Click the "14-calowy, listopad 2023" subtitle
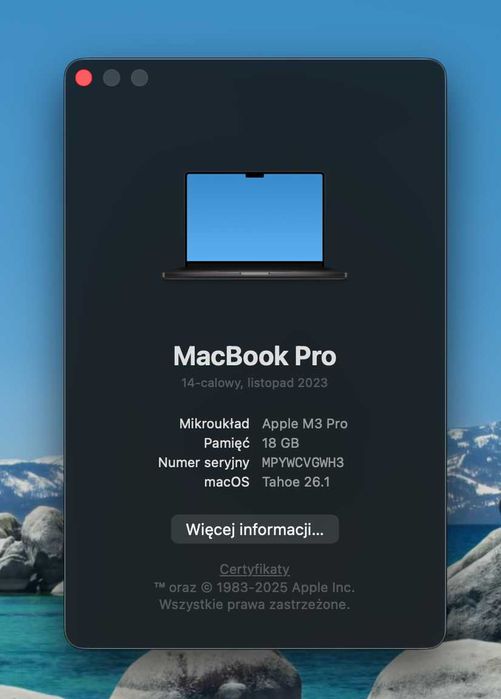This screenshot has height=699, width=501. [x=255, y=382]
